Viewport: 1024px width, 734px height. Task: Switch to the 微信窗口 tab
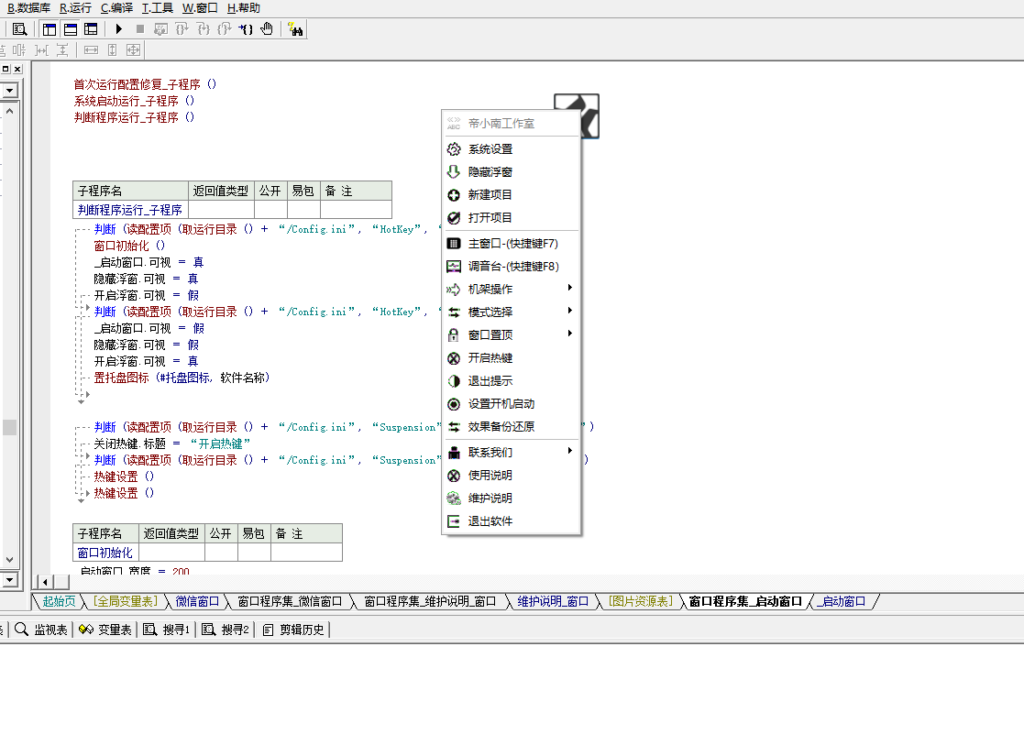pos(197,601)
